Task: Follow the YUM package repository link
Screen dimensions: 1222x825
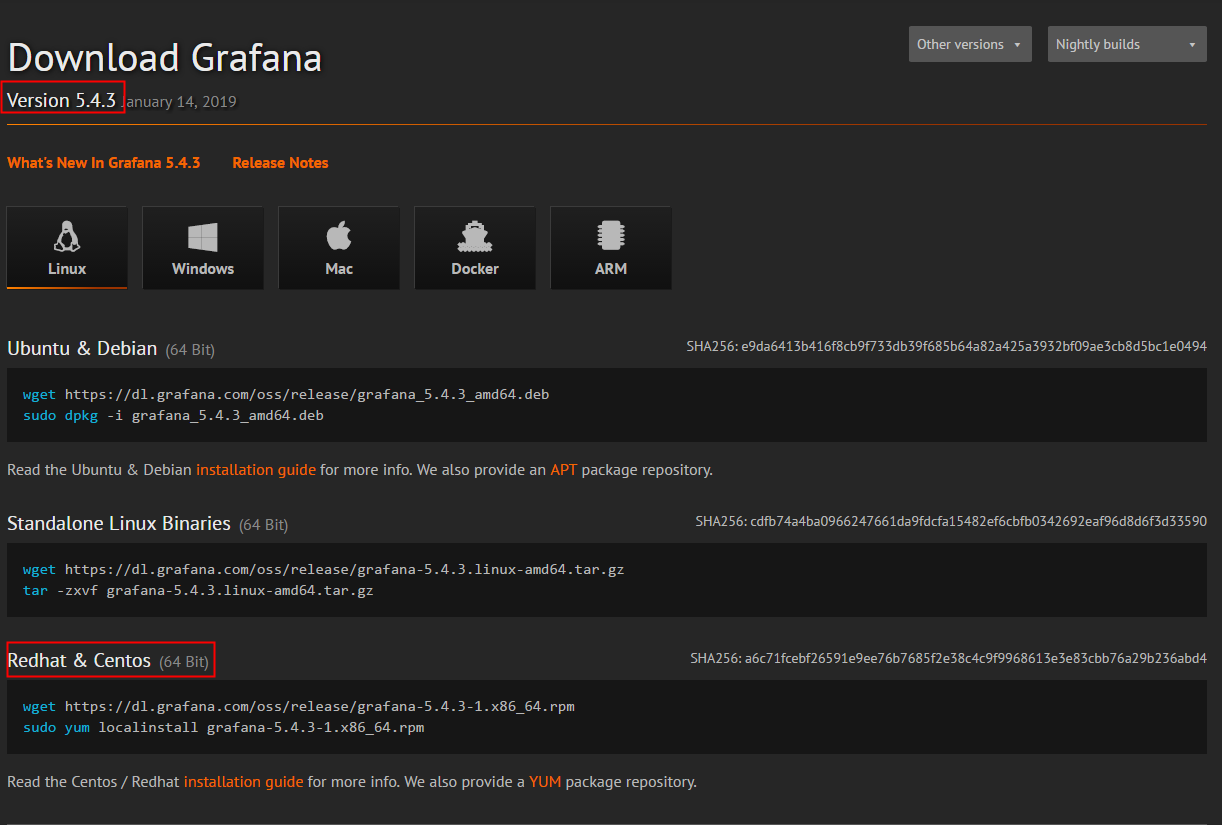Action: [545, 781]
